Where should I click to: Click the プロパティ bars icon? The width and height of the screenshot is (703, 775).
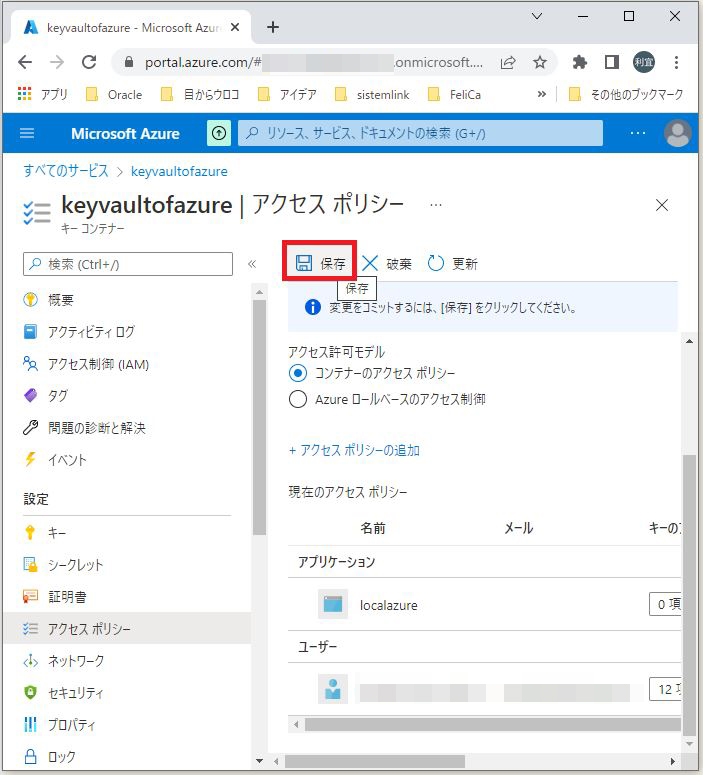tap(30, 725)
